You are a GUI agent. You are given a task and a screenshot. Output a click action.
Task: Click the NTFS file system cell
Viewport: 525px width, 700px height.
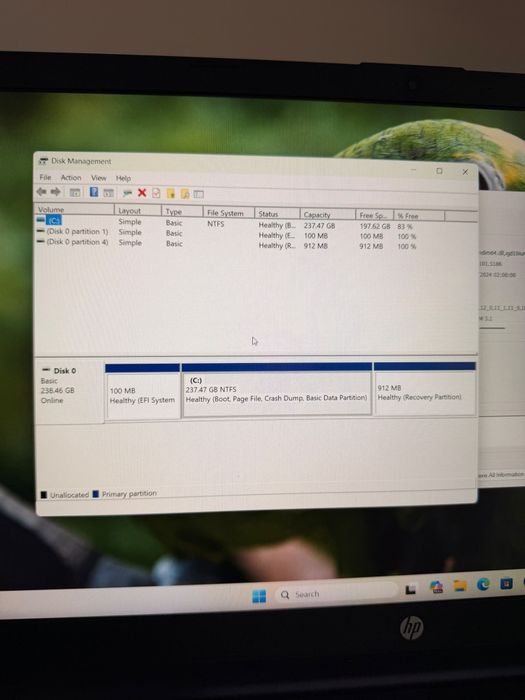[216, 224]
